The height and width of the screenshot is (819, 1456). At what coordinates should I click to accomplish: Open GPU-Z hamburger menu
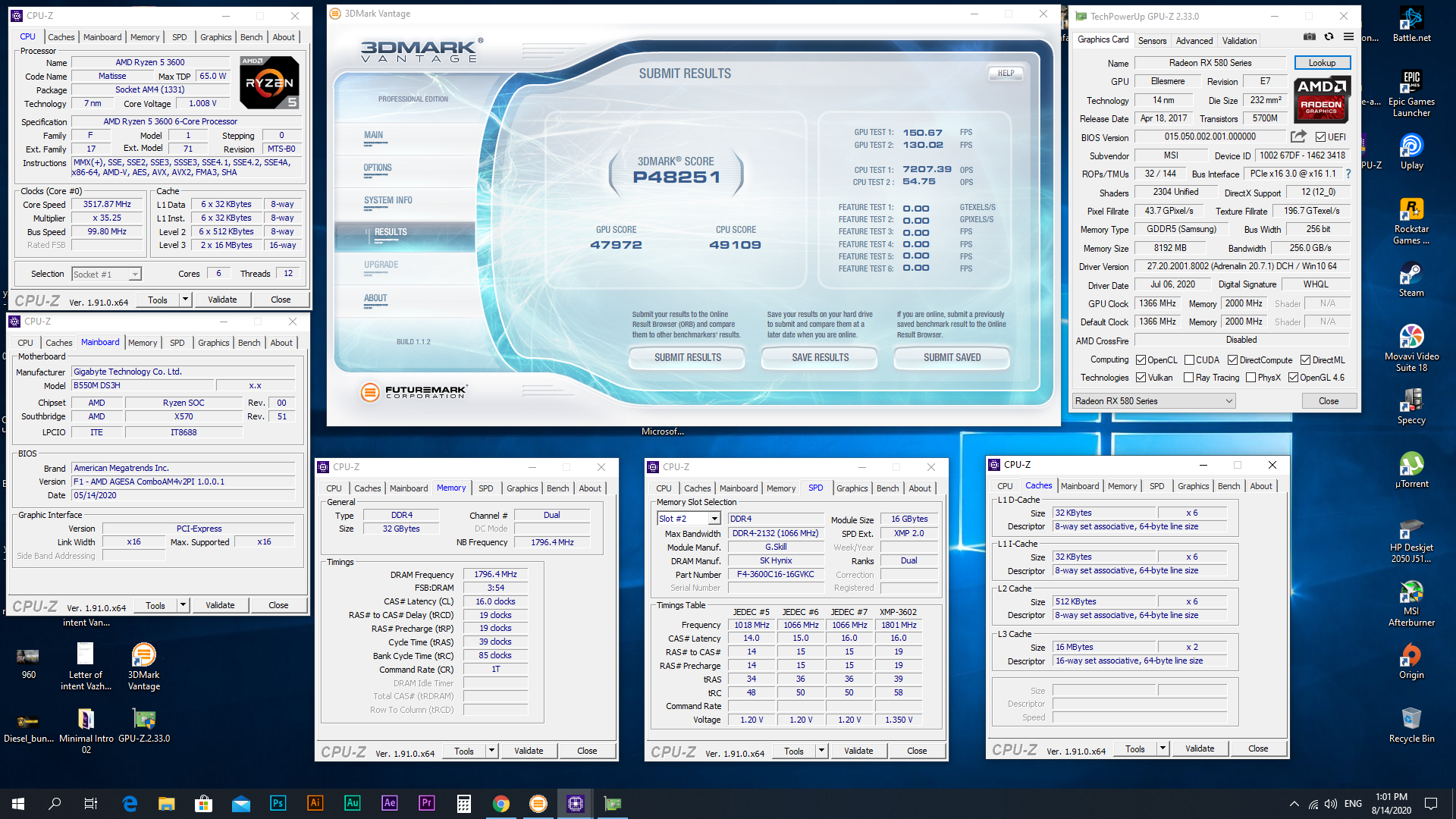tap(1348, 36)
